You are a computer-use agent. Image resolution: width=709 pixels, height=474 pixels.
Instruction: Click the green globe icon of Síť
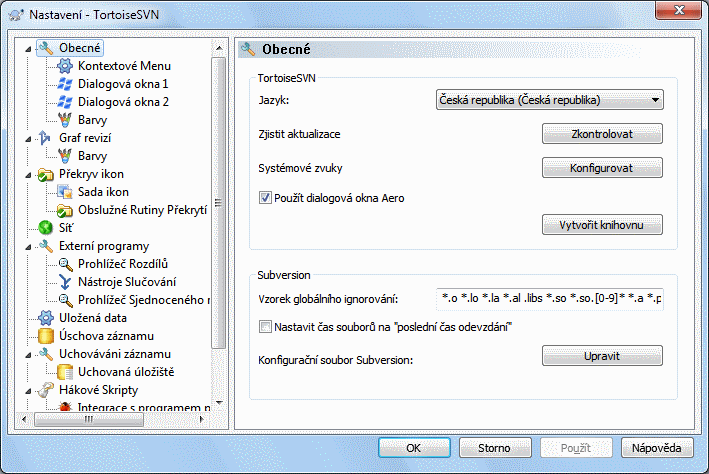coord(46,228)
